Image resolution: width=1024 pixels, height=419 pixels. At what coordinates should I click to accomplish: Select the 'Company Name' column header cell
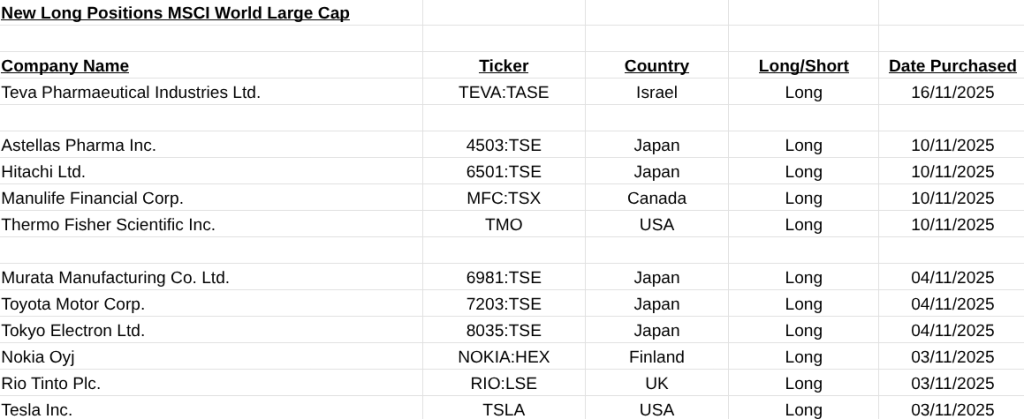65,66
